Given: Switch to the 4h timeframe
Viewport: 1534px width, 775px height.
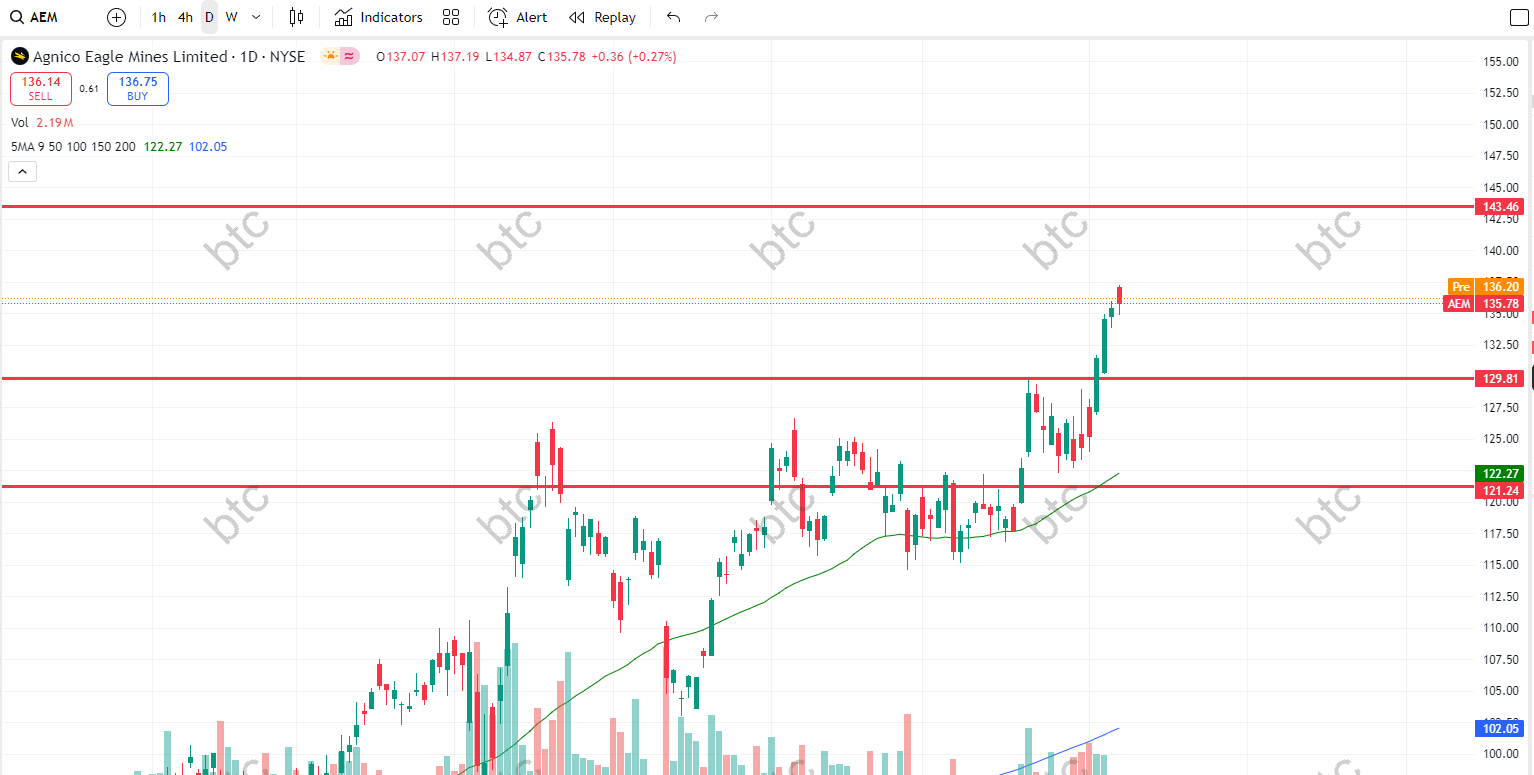Looking at the screenshot, I should coord(185,17).
